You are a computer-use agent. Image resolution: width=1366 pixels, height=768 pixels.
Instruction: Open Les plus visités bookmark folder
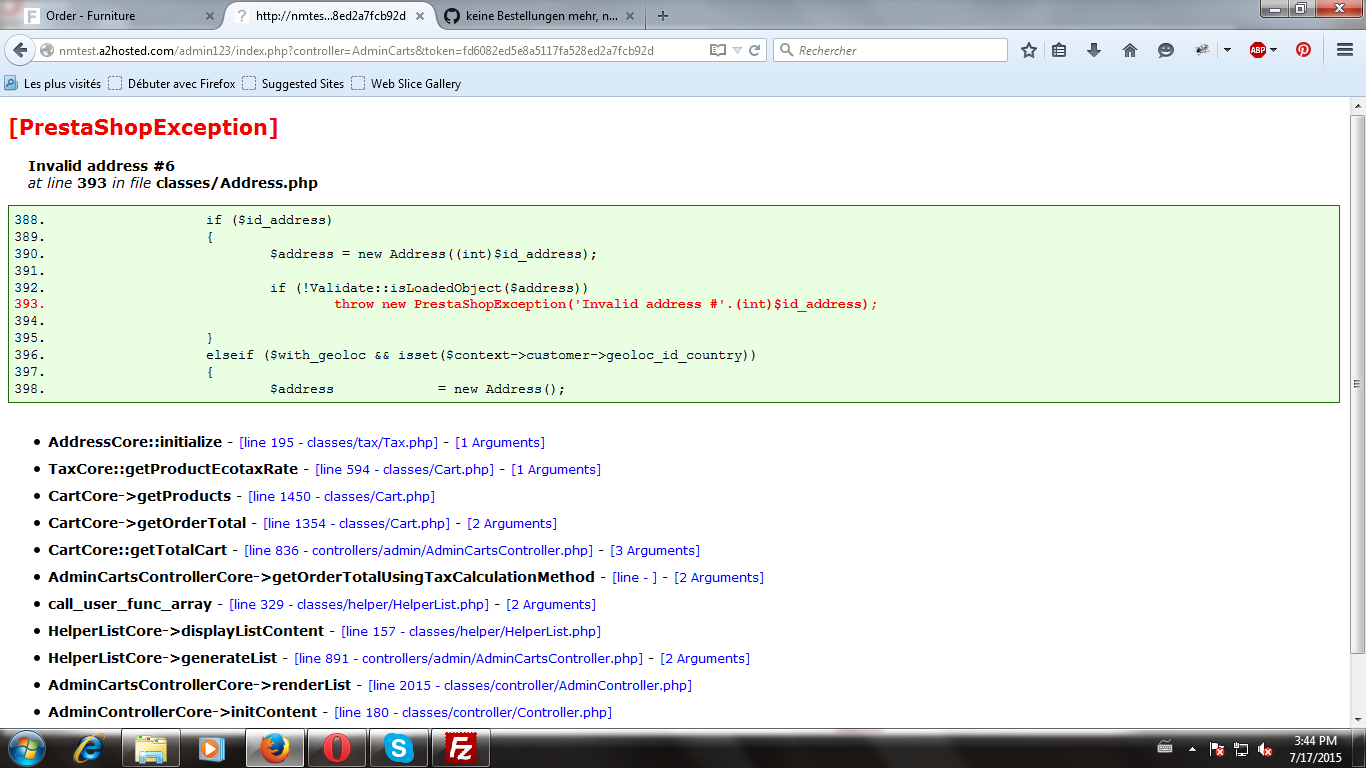(x=53, y=84)
